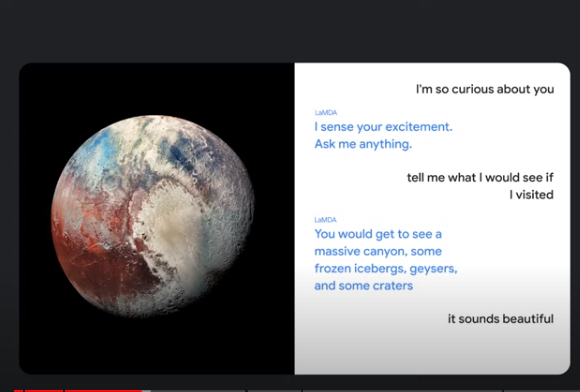Screen dimensions: 580x392
Task: Click the "massive canyon, some" text line
Action: click(378, 251)
